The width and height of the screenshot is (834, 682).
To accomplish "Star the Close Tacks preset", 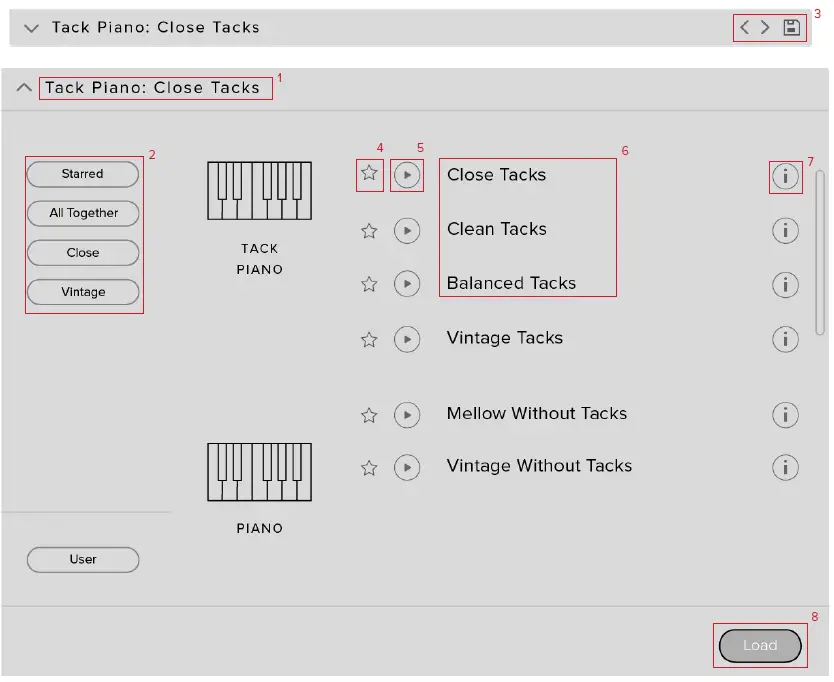I will click(x=369, y=174).
